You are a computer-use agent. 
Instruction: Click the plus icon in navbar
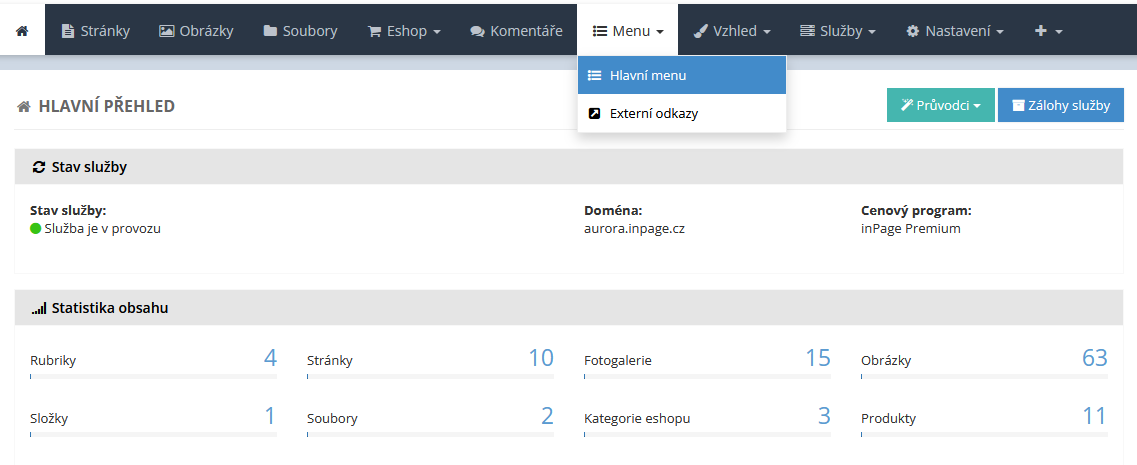(1041, 31)
